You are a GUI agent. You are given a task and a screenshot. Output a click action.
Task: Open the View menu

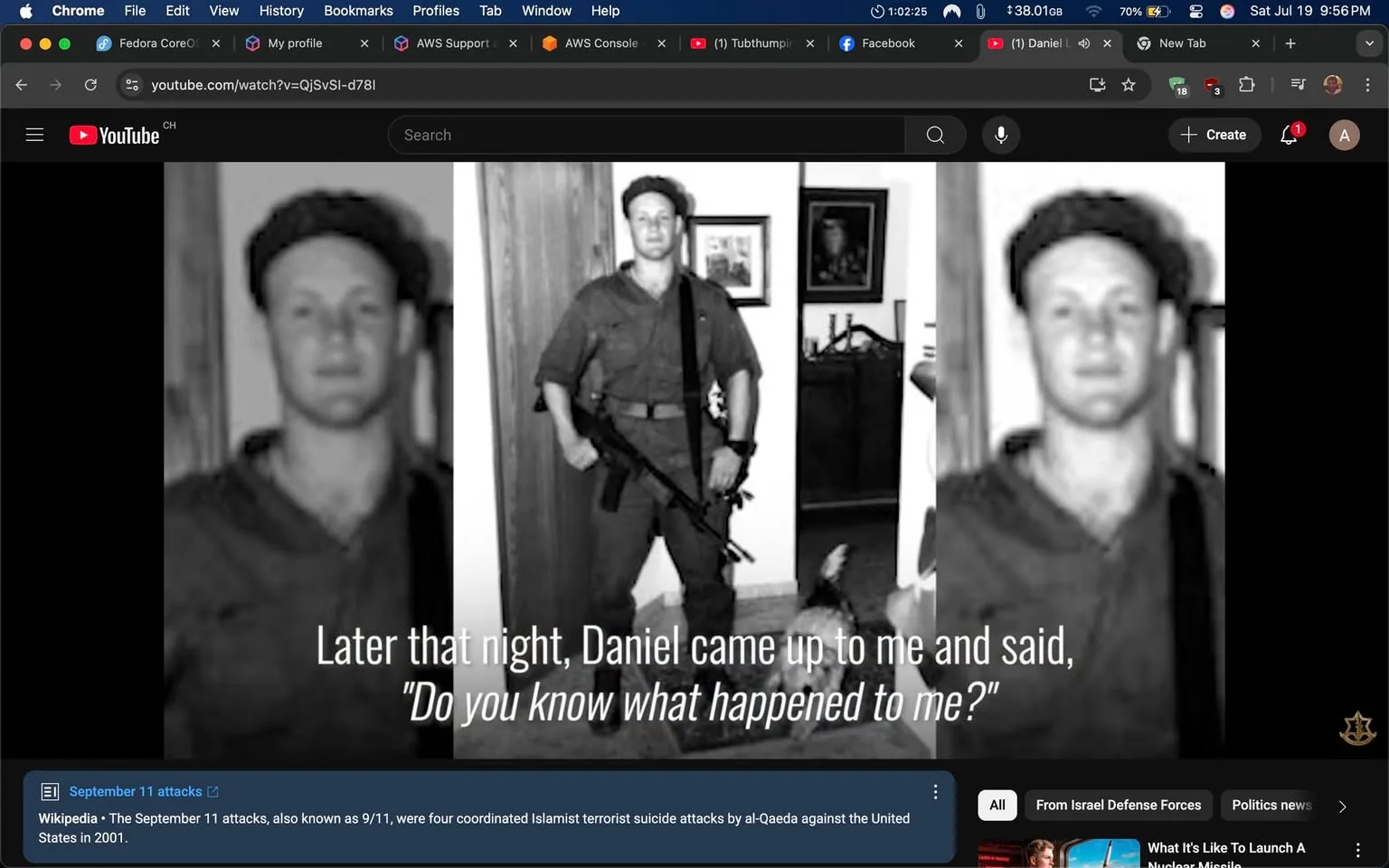pos(224,11)
